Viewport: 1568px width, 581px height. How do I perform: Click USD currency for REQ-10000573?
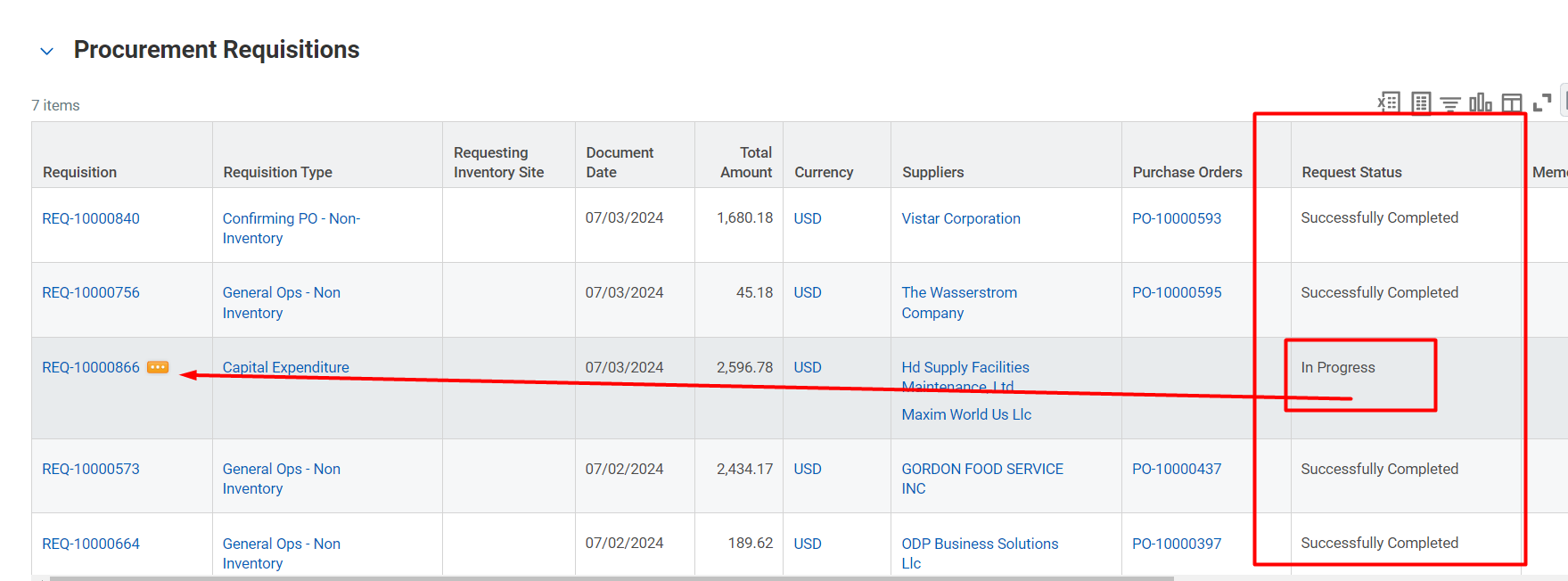(808, 469)
